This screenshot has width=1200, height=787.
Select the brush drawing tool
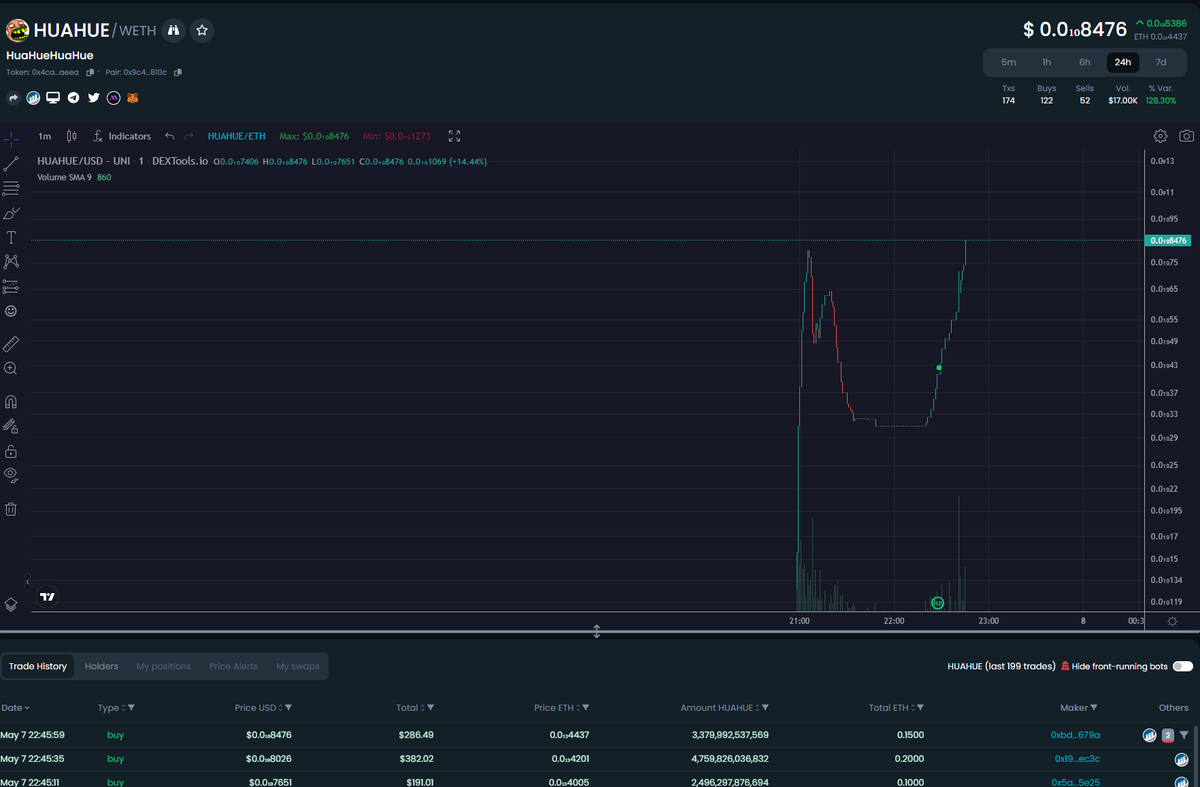(11, 213)
